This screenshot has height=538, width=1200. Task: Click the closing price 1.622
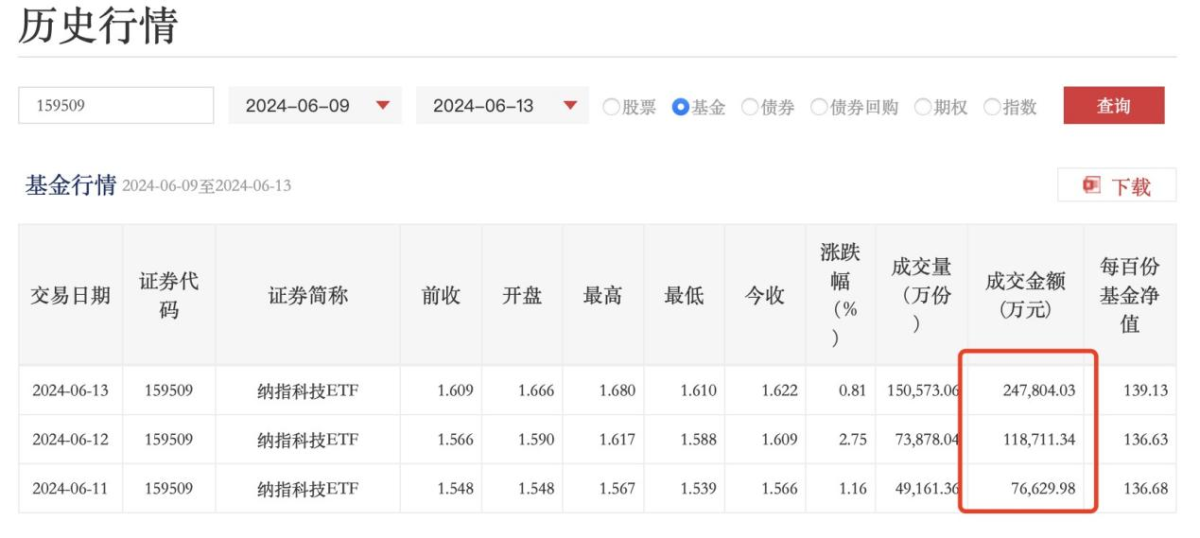tap(779, 391)
